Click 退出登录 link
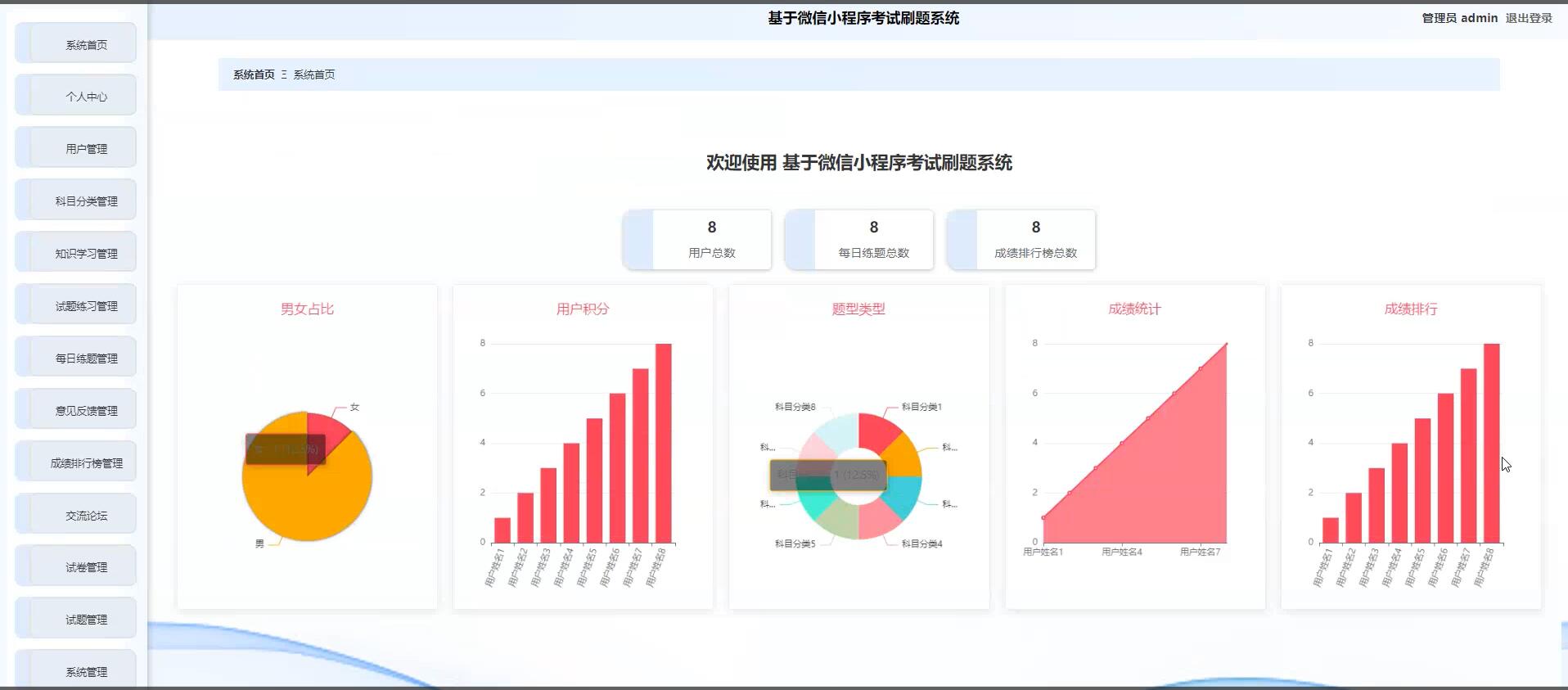 pyautogui.click(x=1529, y=18)
